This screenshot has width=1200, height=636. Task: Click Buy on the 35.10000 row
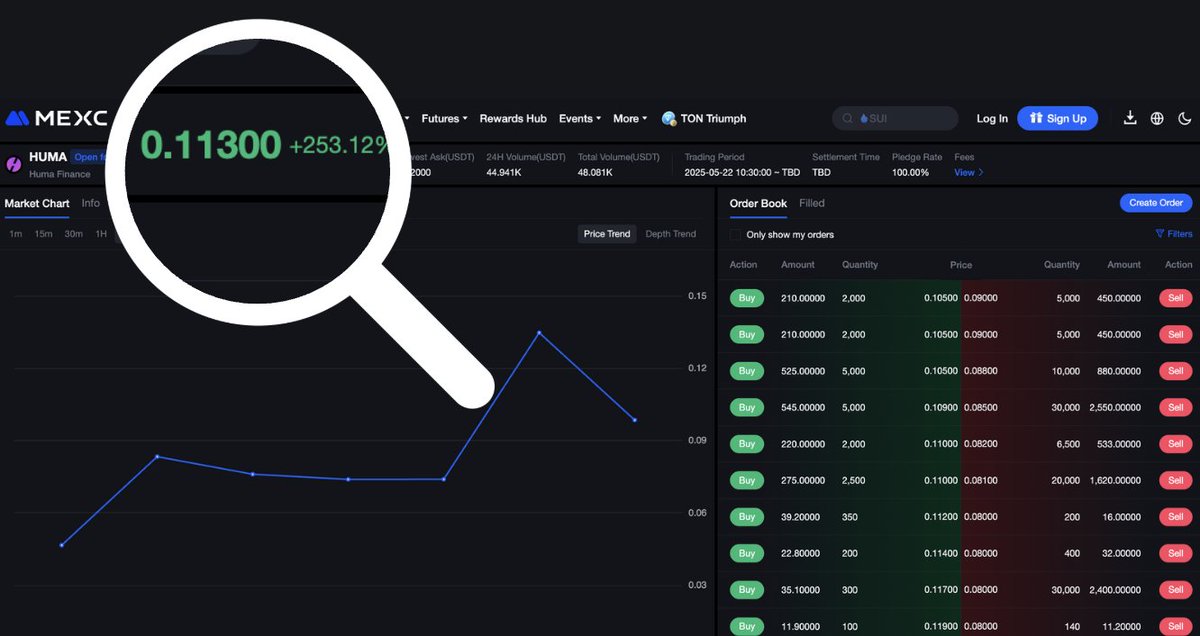click(747, 590)
